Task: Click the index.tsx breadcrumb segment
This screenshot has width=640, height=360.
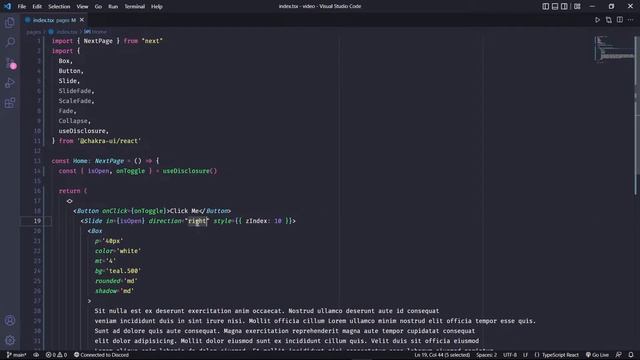Action: coord(63,31)
